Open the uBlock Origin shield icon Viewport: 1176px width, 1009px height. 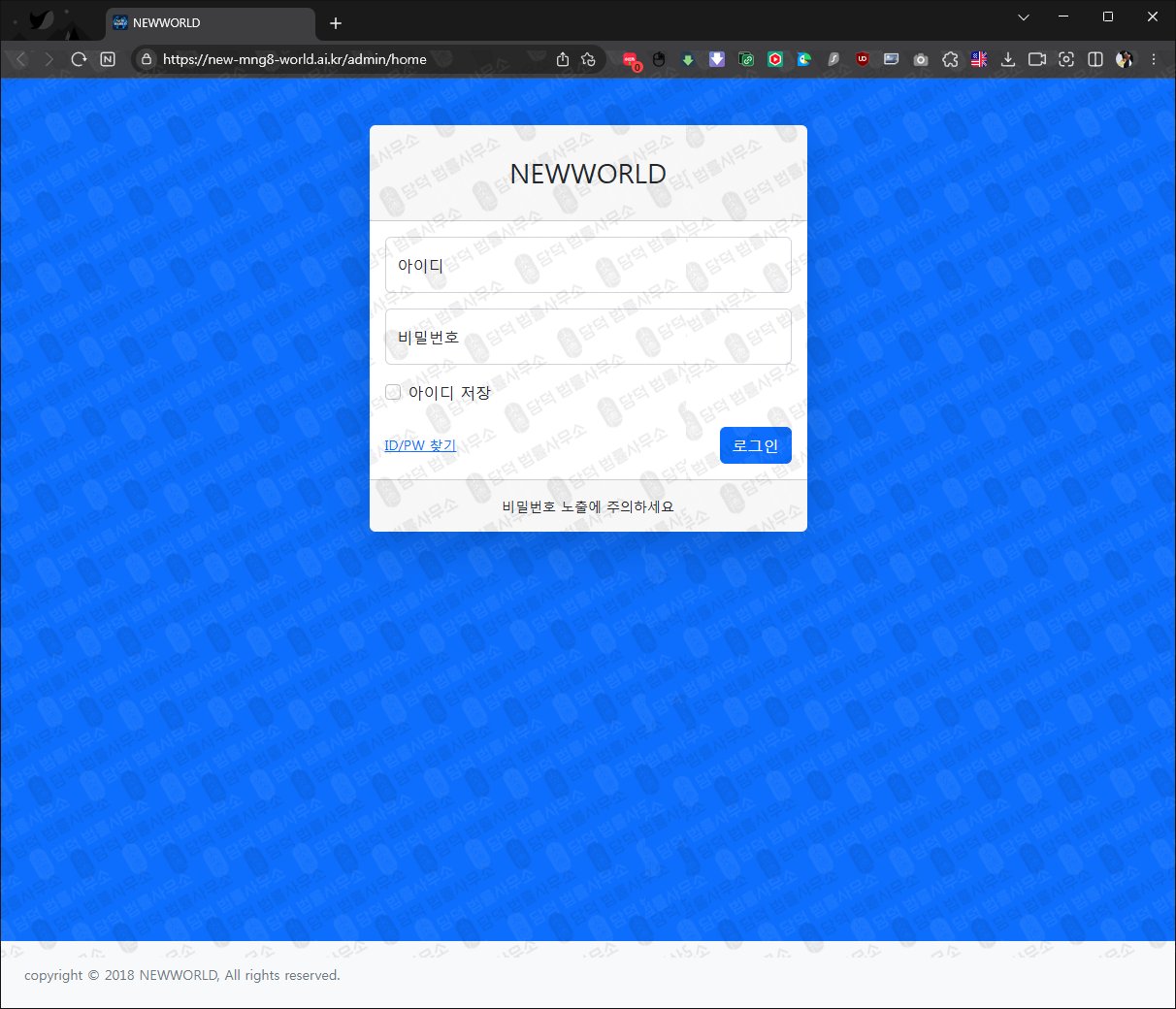(x=863, y=59)
